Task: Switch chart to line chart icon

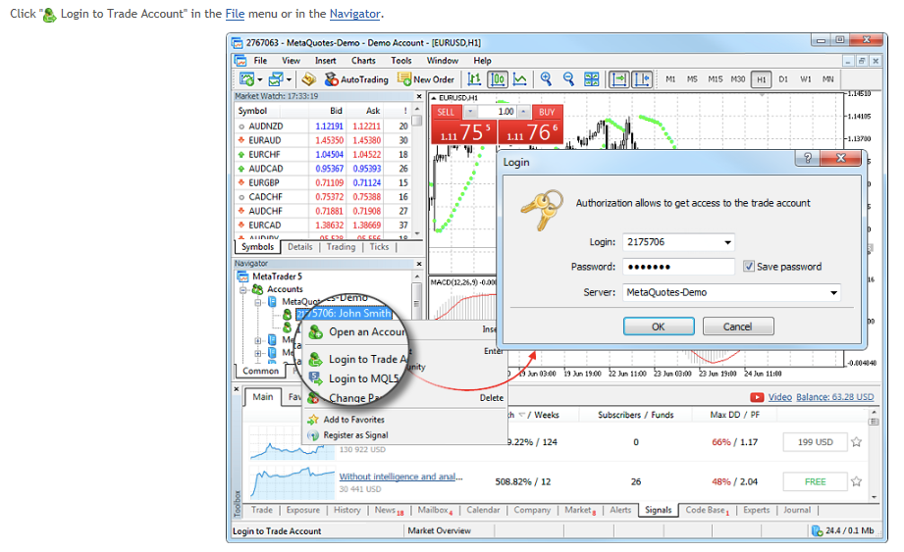Action: tap(520, 79)
